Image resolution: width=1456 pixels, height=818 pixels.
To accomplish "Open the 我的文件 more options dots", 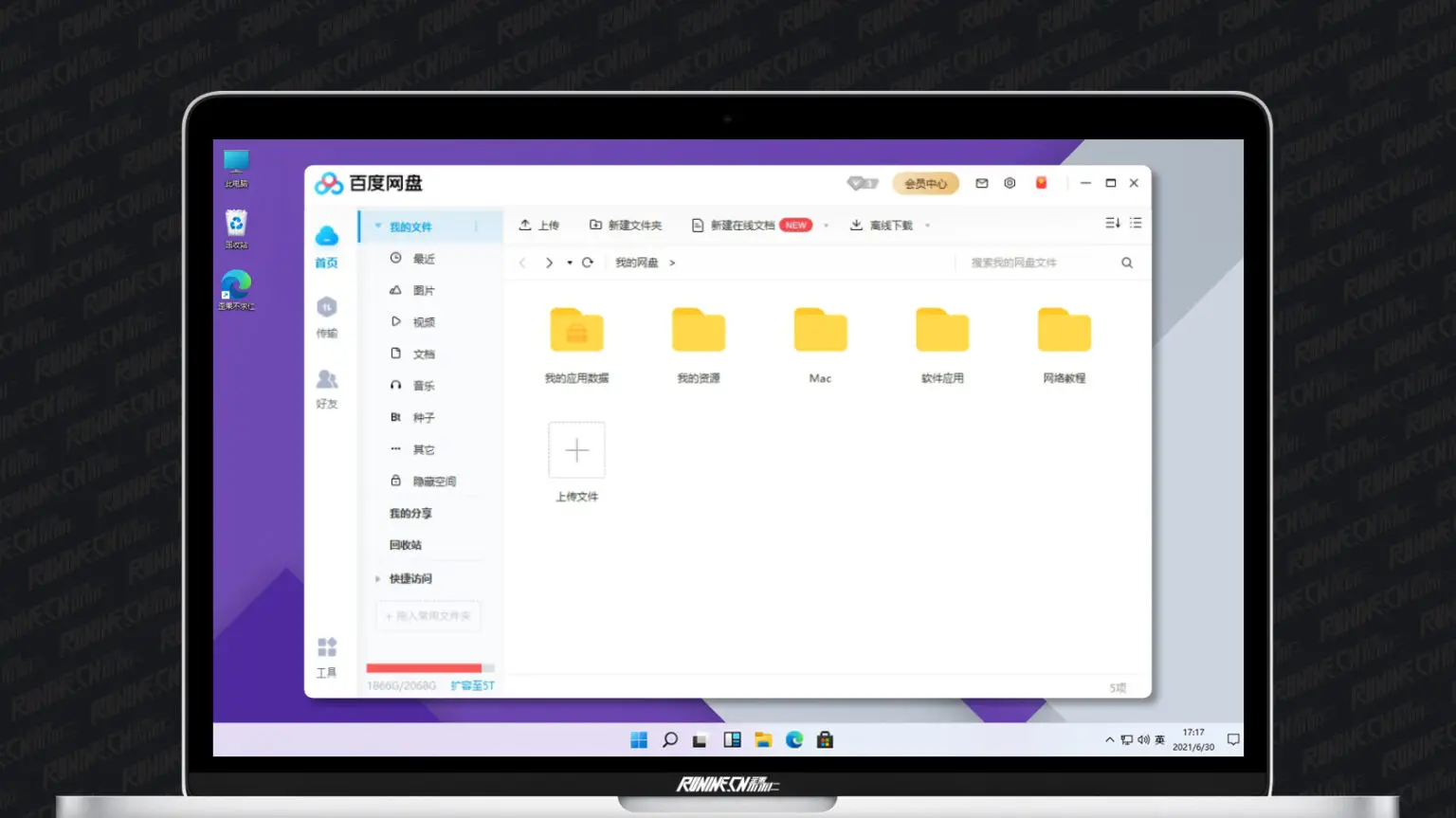I will (476, 227).
